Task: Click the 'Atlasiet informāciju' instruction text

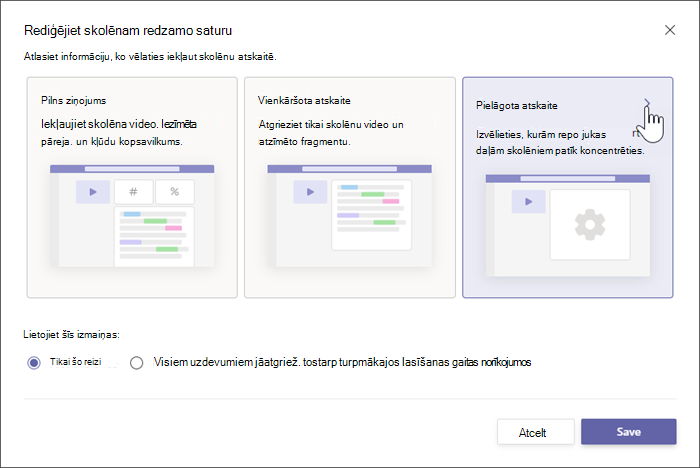Action: [x=150, y=57]
